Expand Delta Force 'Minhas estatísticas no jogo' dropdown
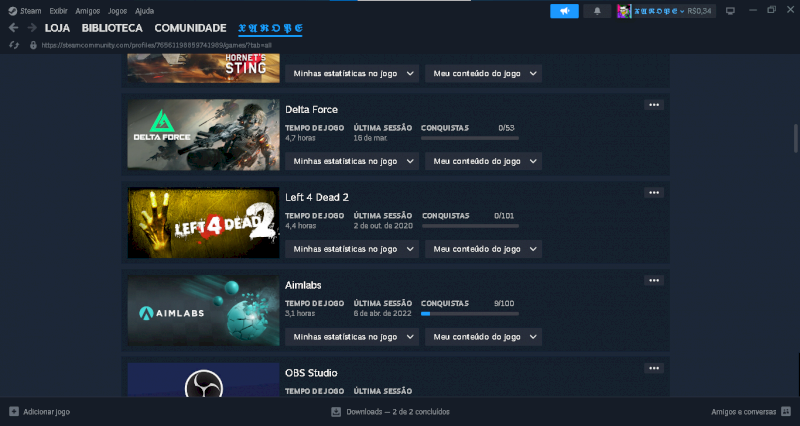The height and width of the screenshot is (426, 800). [350, 161]
